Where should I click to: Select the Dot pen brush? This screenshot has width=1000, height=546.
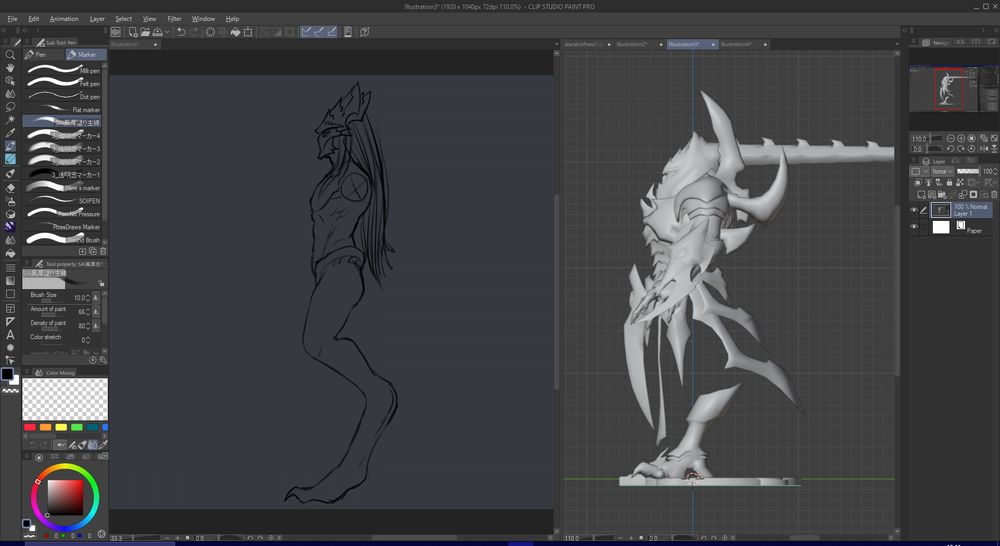(62, 96)
